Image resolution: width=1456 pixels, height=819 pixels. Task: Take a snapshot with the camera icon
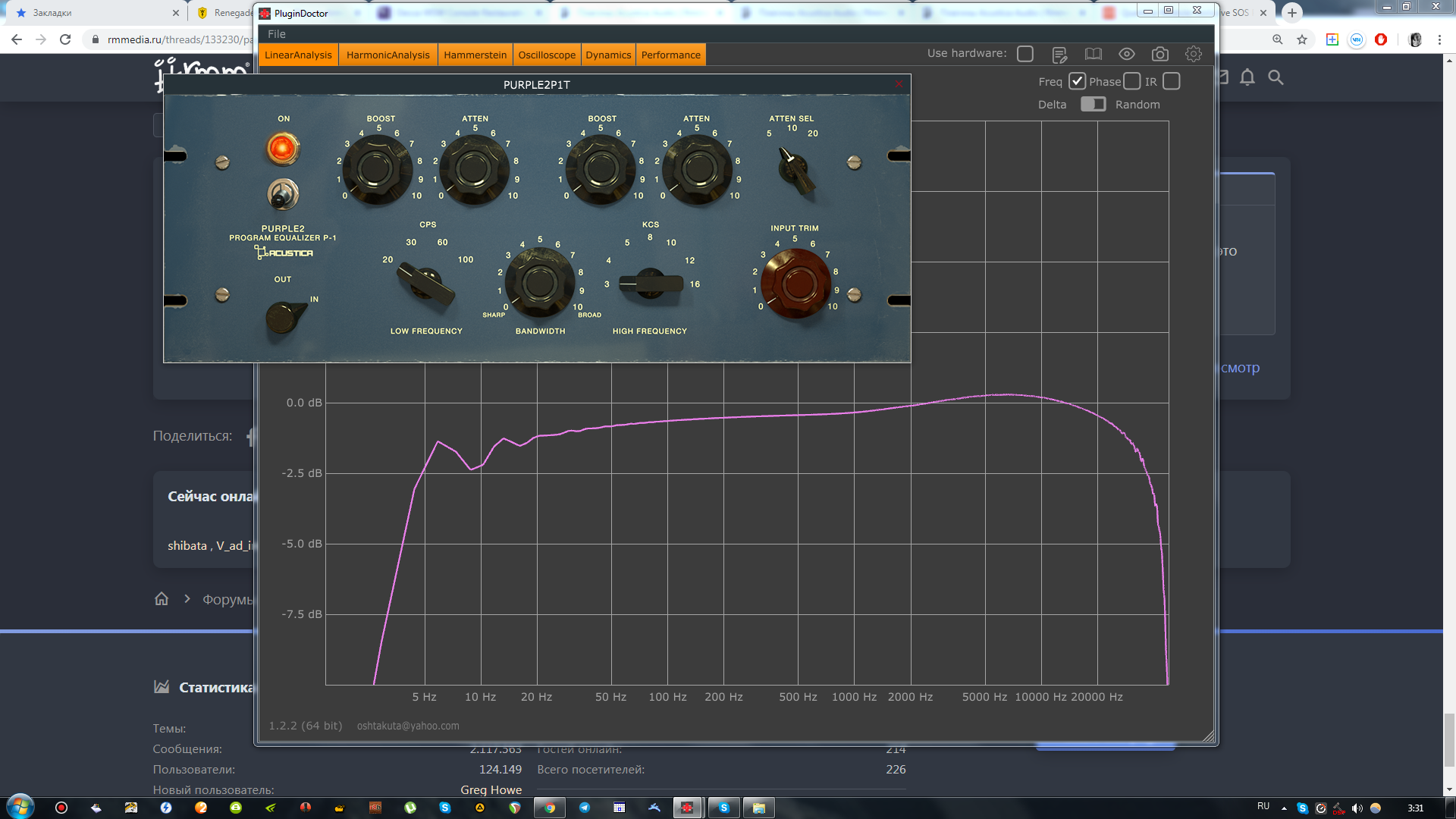(x=1159, y=54)
